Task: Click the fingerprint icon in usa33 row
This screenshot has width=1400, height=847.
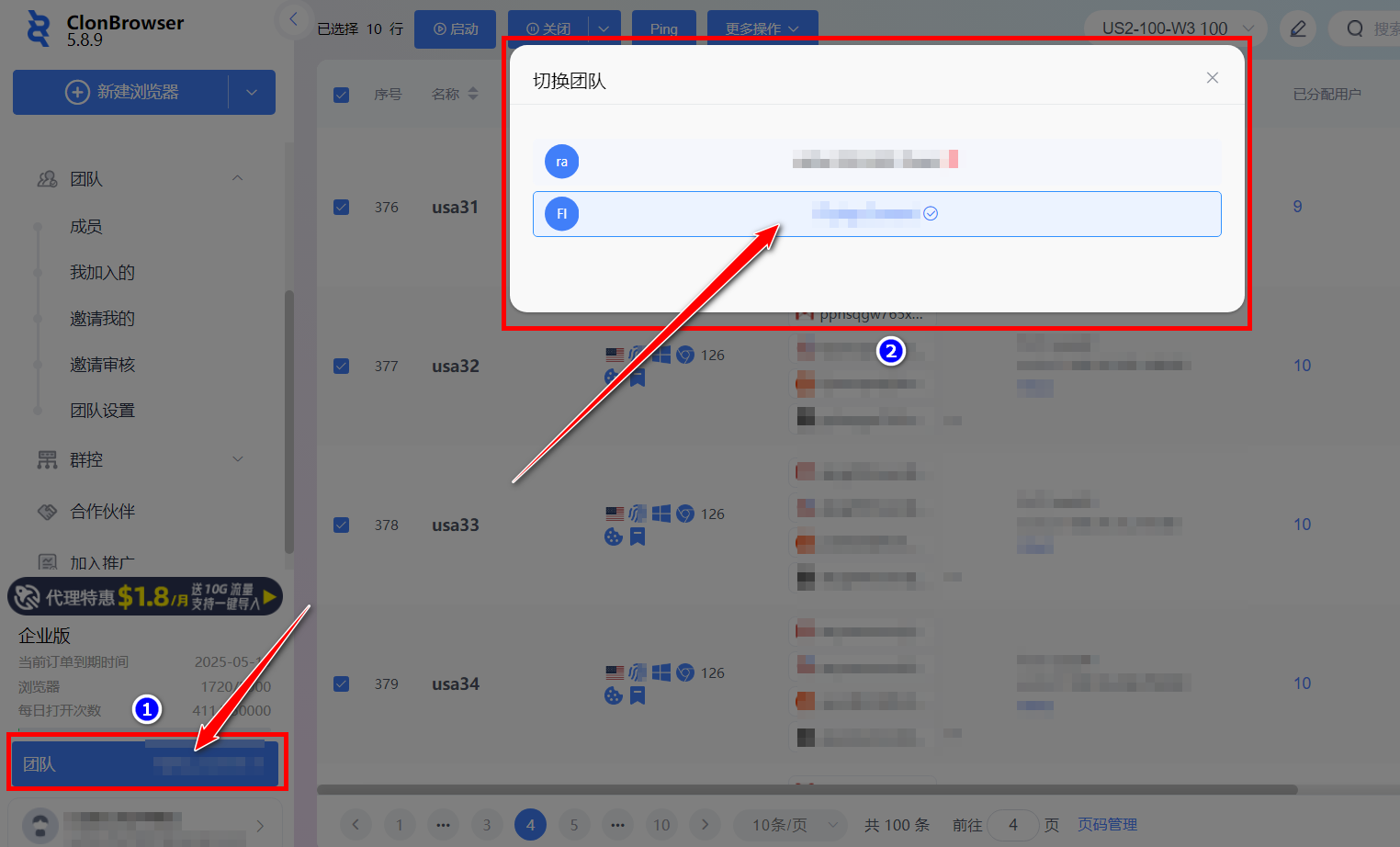Action: pos(638,514)
